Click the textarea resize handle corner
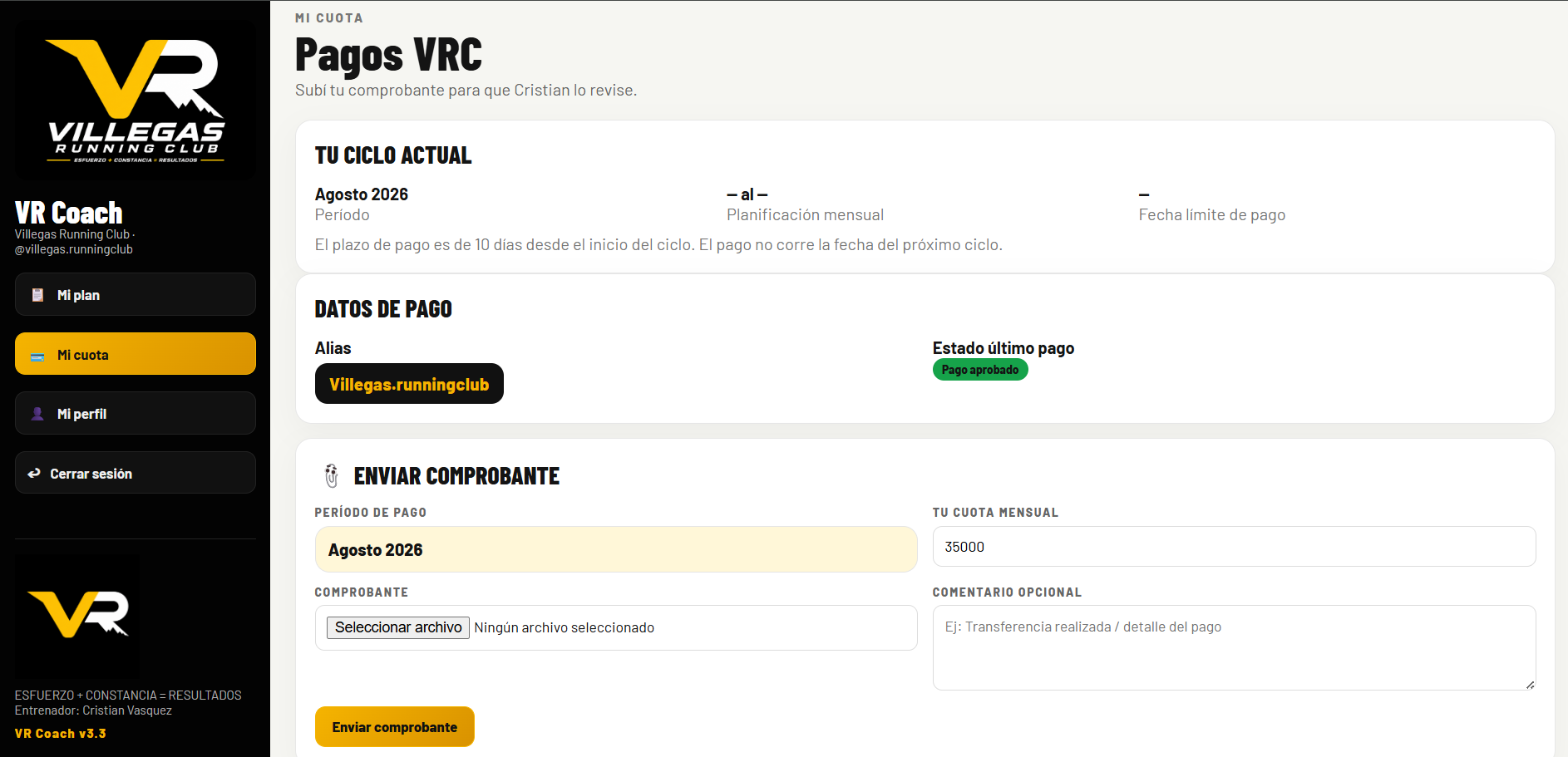This screenshot has width=1568, height=757. [x=1530, y=685]
